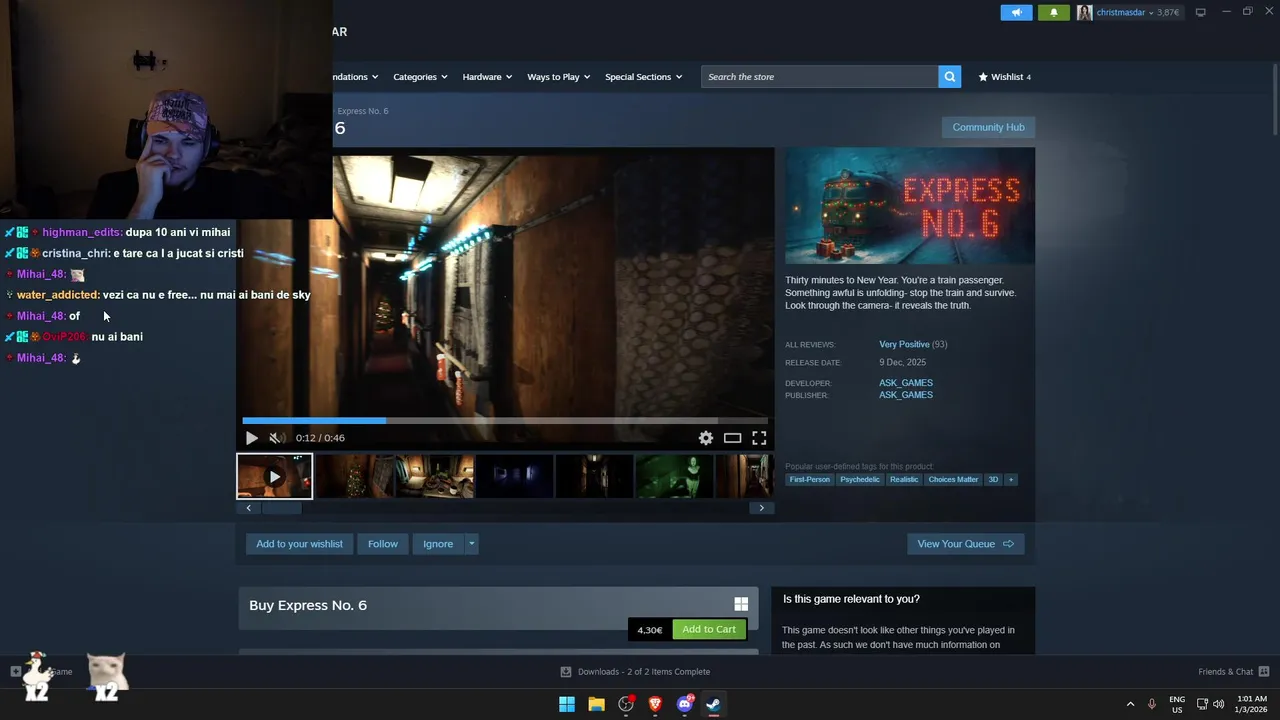The width and height of the screenshot is (1280, 720).
Task: Select the First-Person tag
Action: 809,479
